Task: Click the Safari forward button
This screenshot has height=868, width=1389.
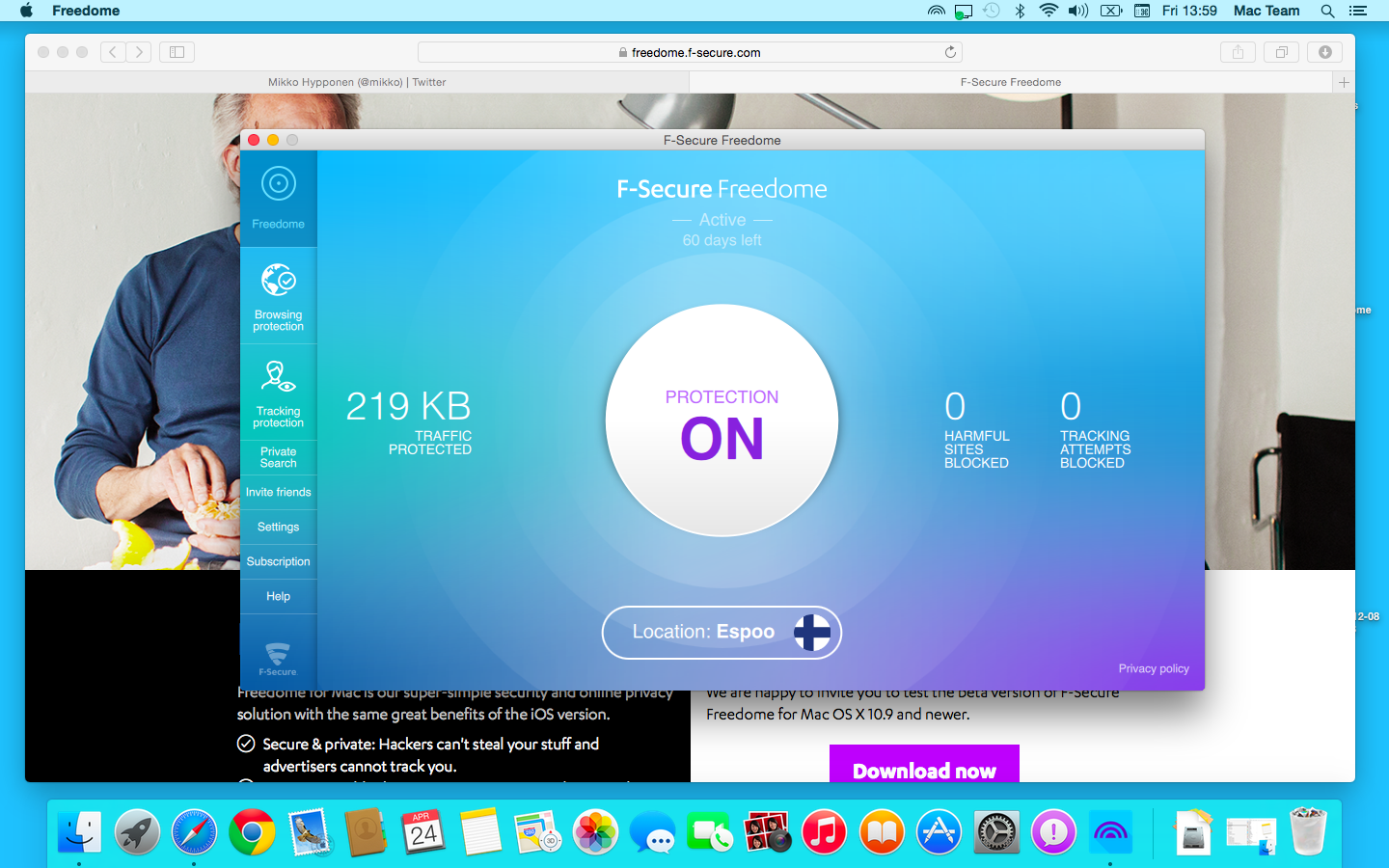Action: pyautogui.click(x=139, y=52)
